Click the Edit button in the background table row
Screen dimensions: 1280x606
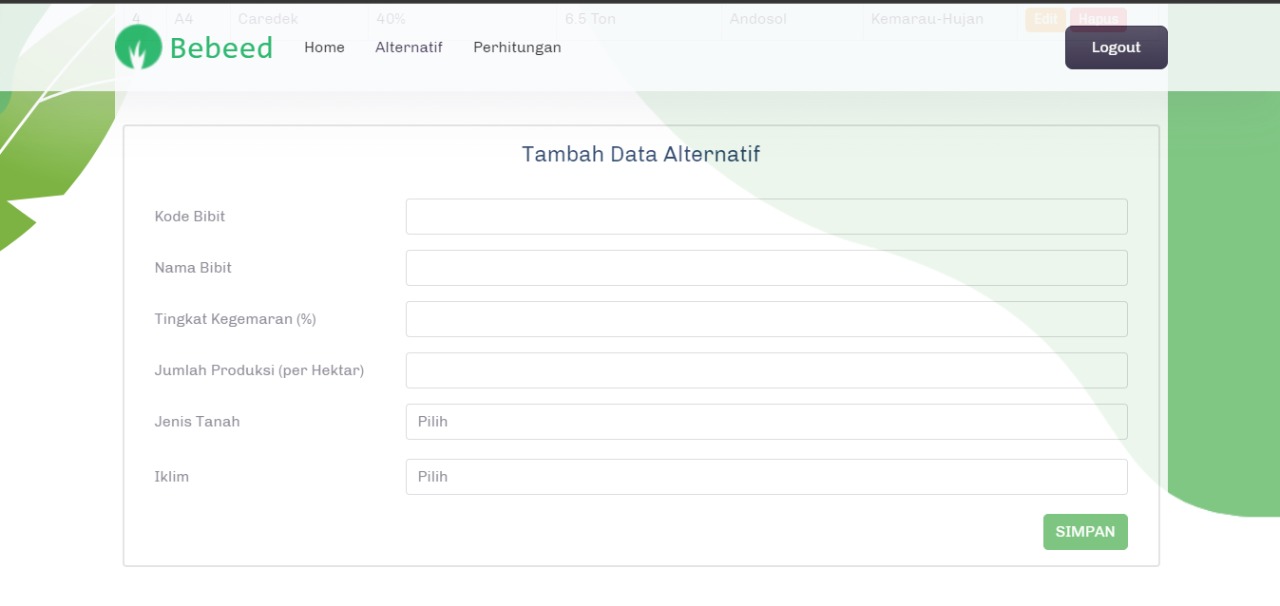click(x=1045, y=18)
